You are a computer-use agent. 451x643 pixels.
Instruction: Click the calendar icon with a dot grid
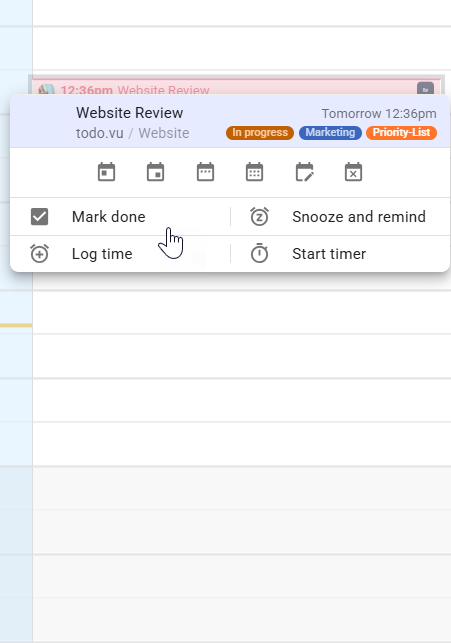(255, 172)
